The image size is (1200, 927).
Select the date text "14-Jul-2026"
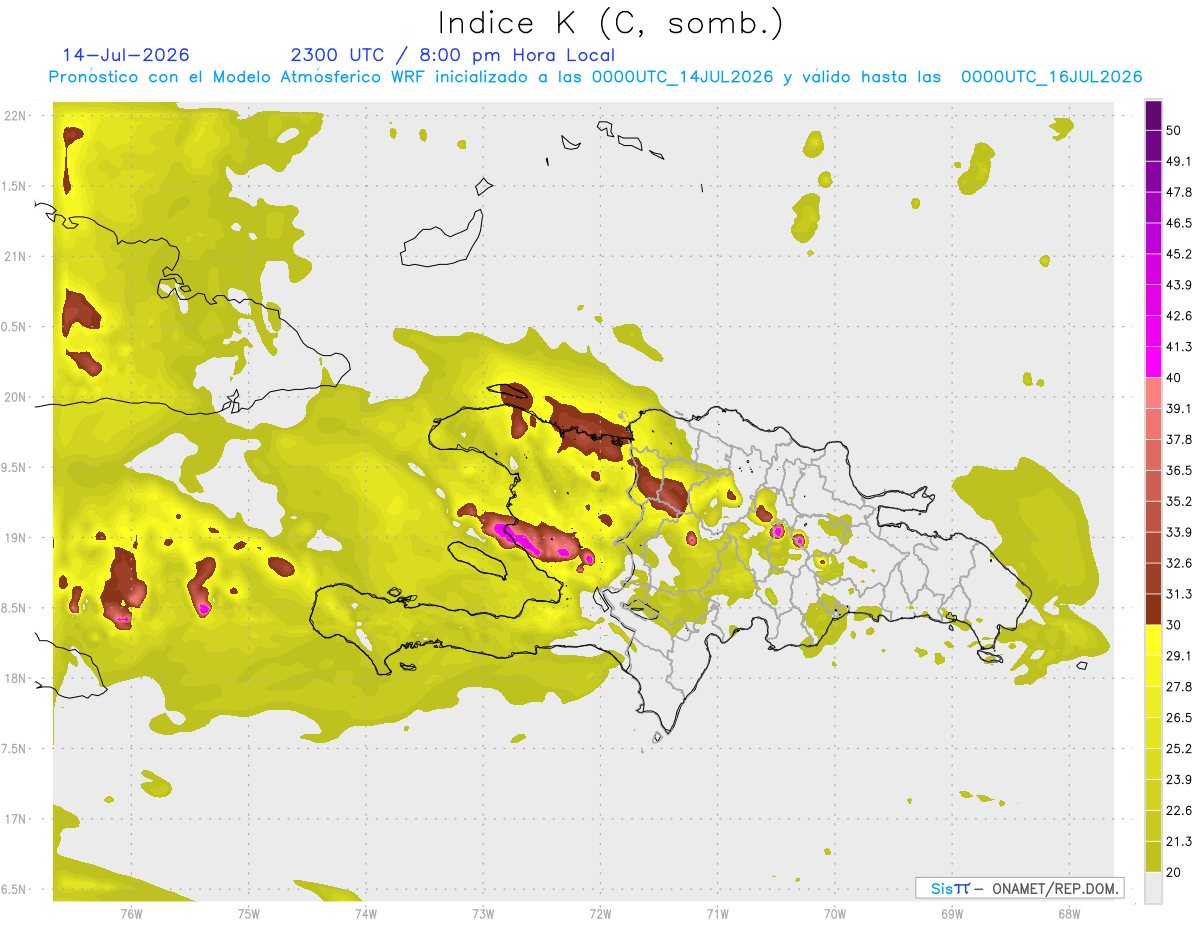[126, 55]
